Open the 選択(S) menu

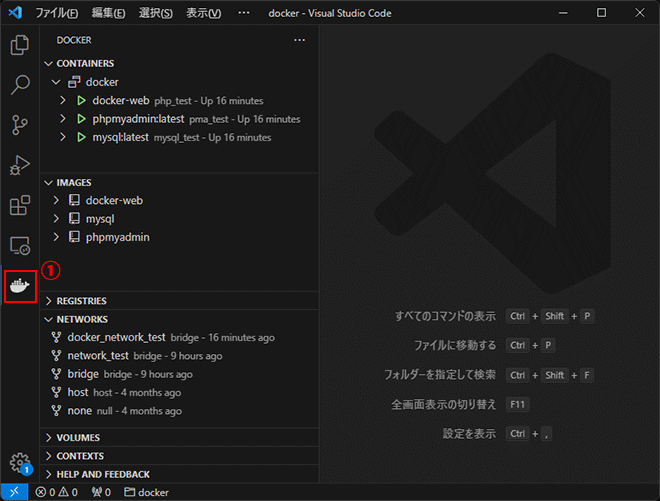pos(156,13)
